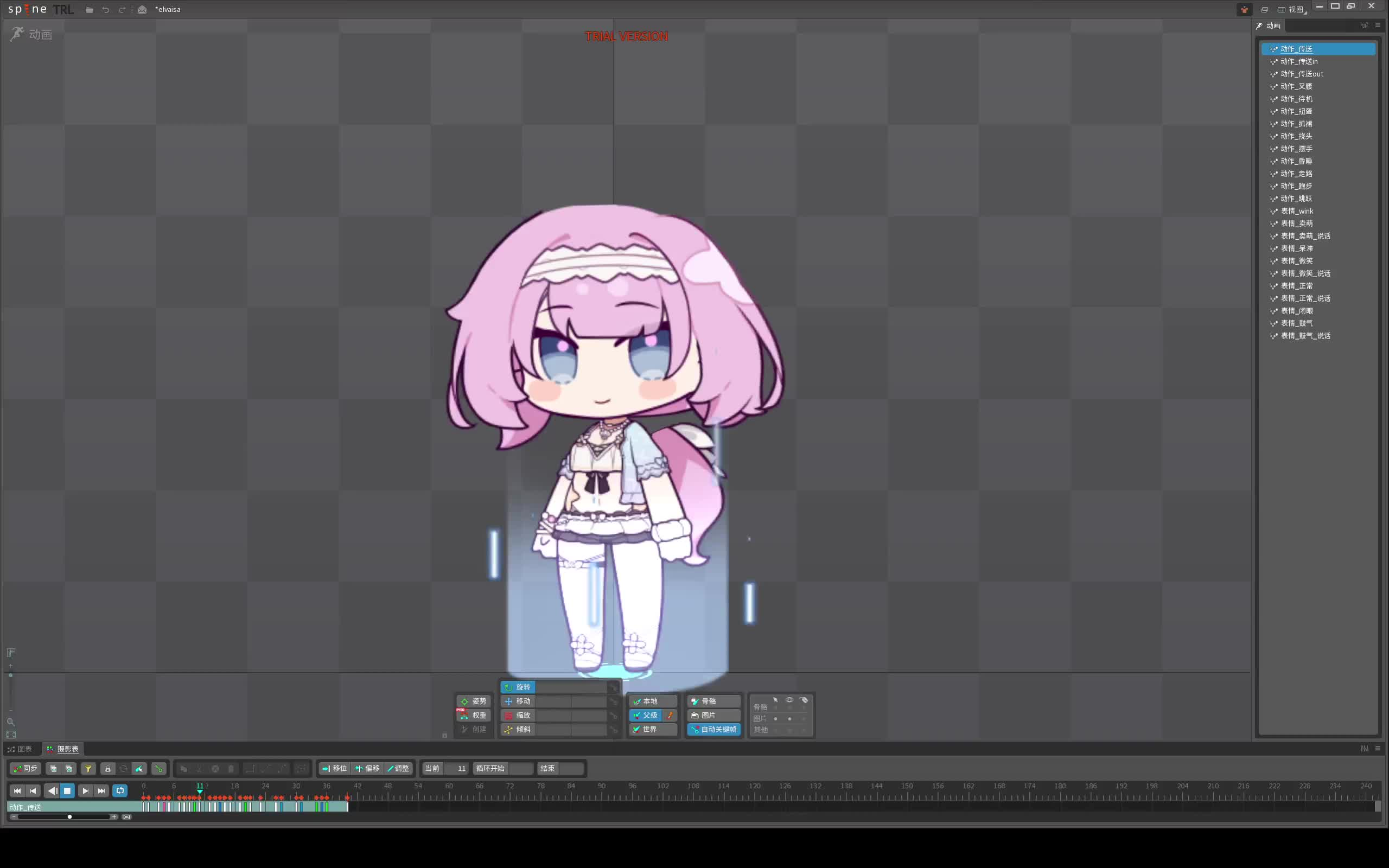Choose the 本地 local axis
This screenshot has height=868, width=1389.
point(653,701)
